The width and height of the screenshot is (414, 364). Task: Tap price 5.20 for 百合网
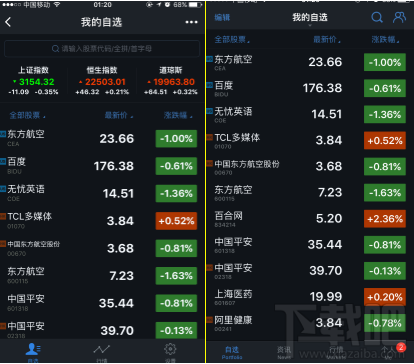click(329, 218)
